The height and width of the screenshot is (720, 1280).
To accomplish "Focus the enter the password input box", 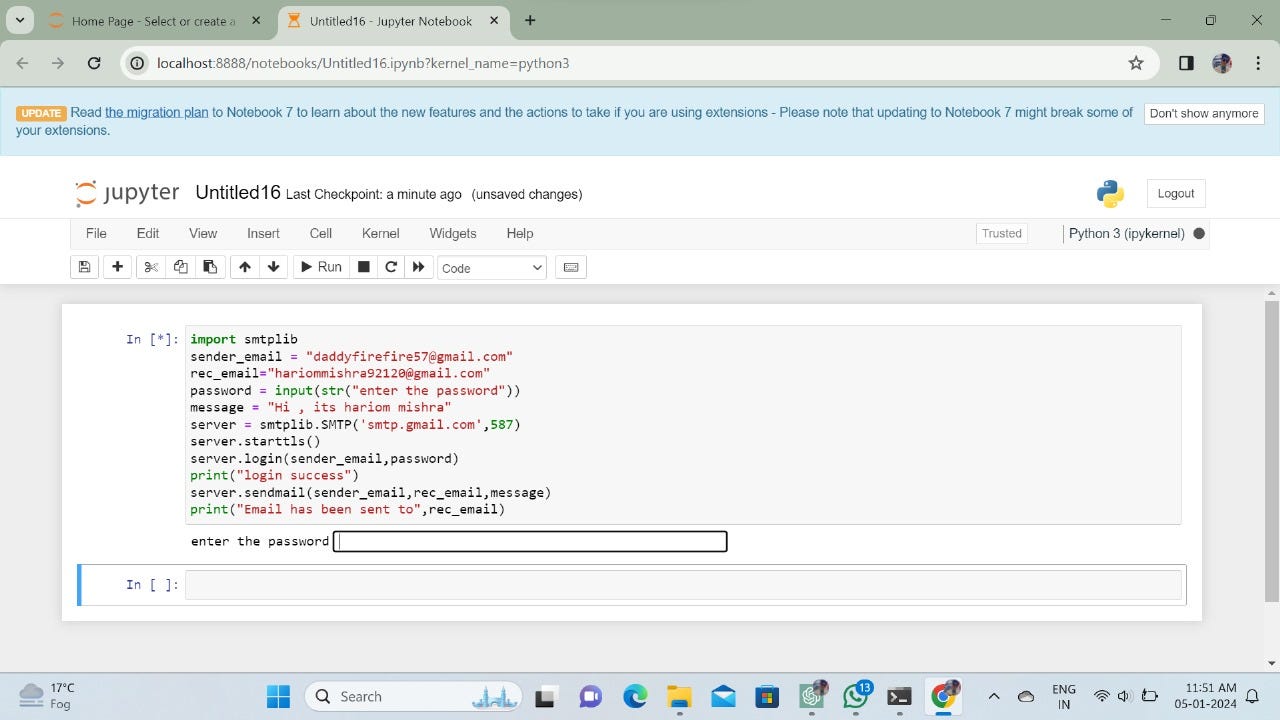I will tap(530, 541).
